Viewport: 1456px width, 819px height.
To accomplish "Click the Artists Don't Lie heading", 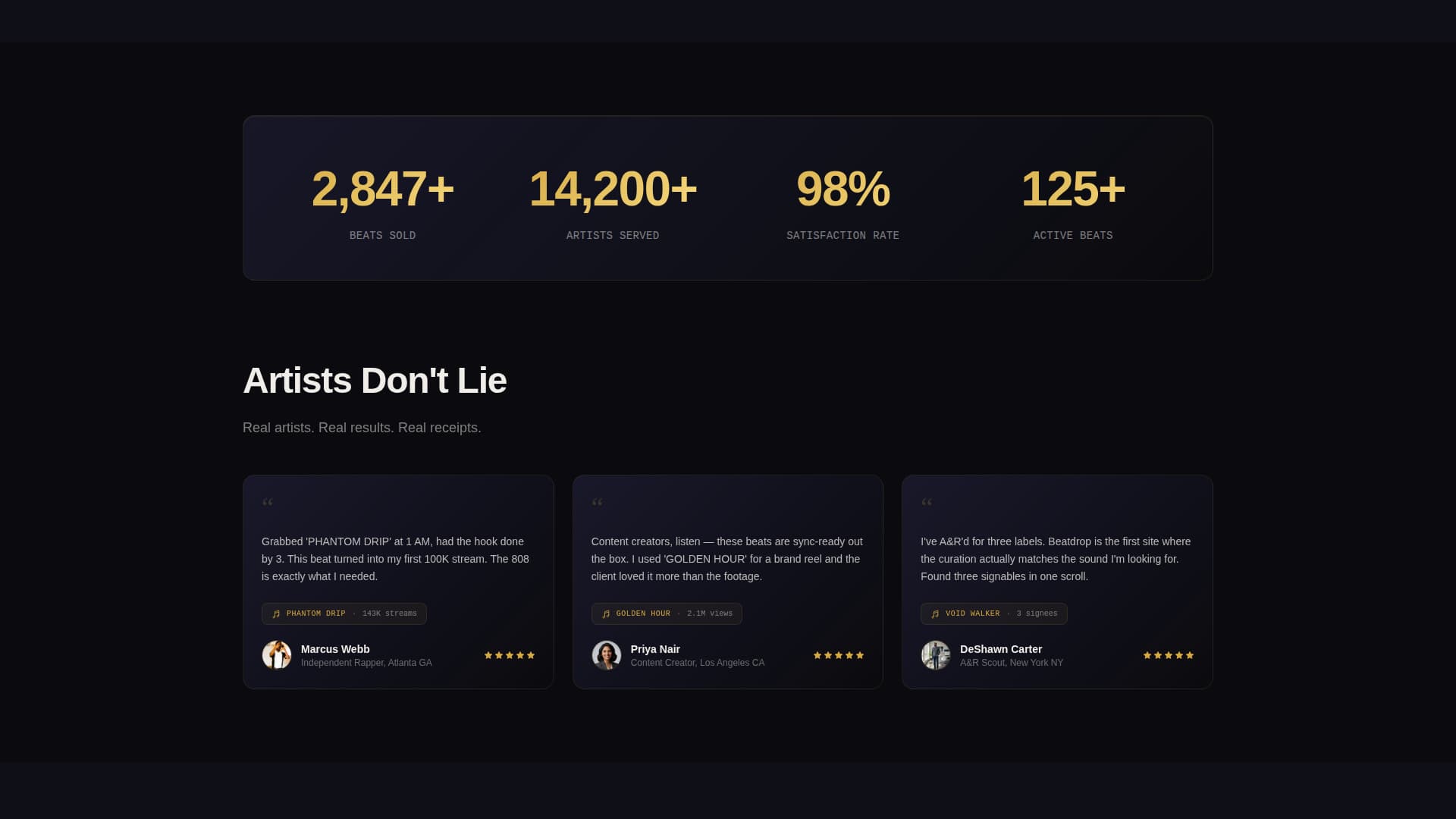I will point(375,381).
